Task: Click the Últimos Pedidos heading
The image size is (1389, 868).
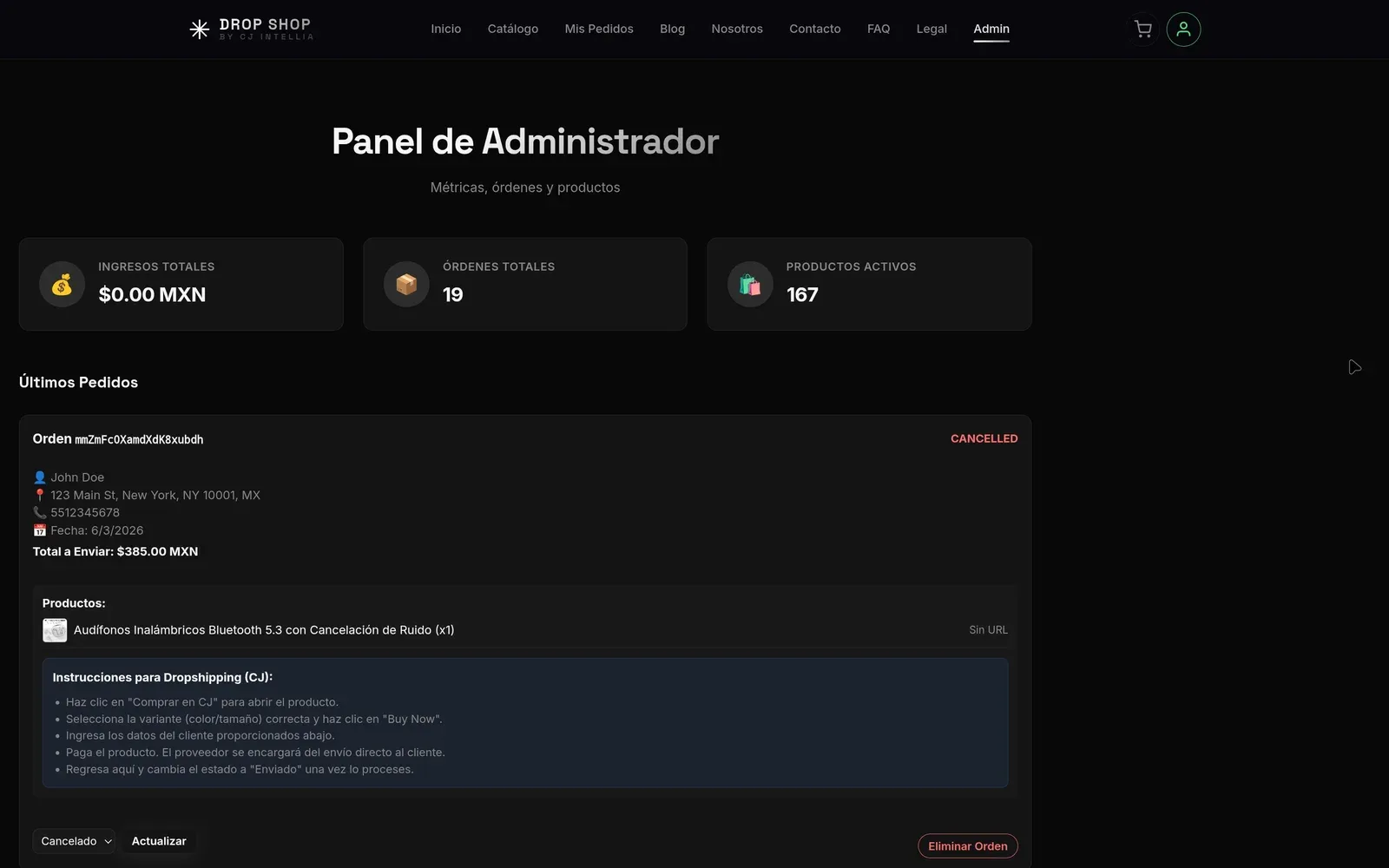Action: tap(78, 382)
